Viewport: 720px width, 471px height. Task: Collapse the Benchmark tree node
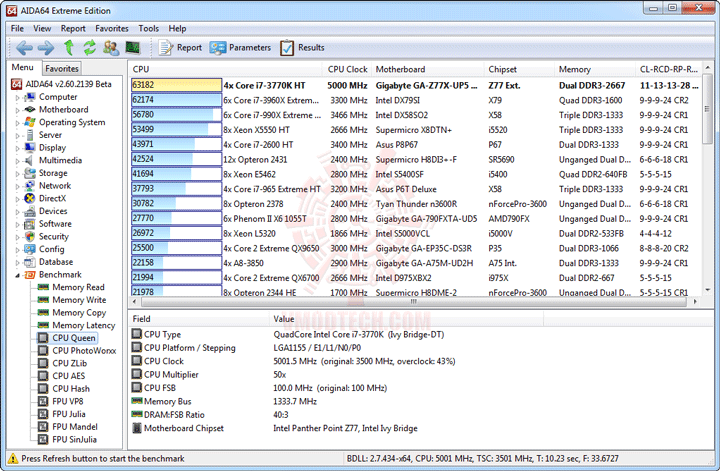click(17, 275)
